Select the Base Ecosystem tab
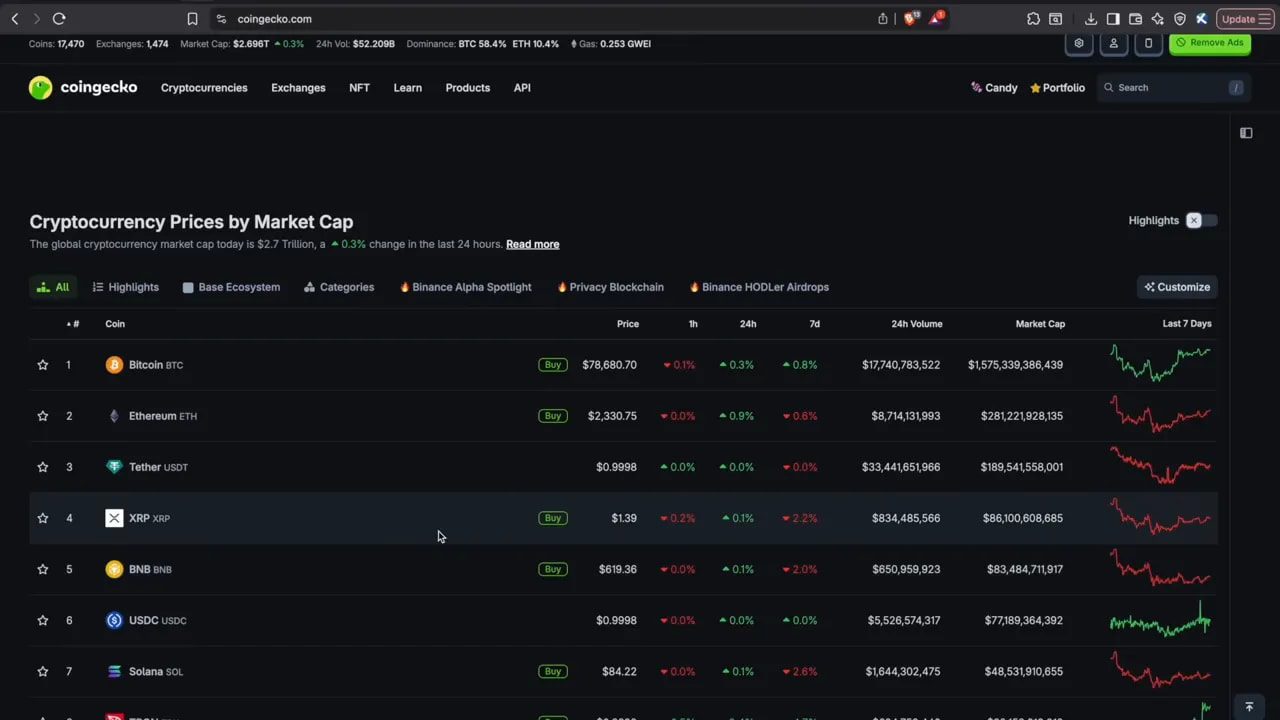 pos(231,287)
